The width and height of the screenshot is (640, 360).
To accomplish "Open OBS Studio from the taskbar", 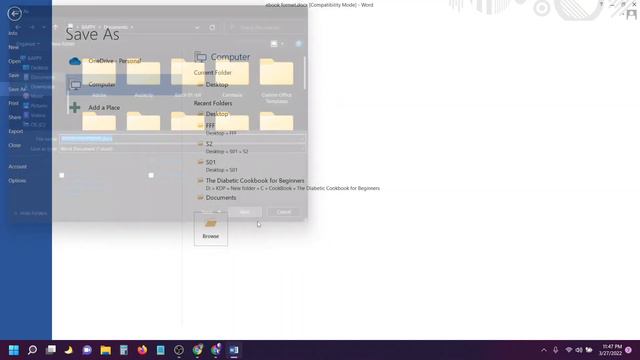I will [x=179, y=350].
